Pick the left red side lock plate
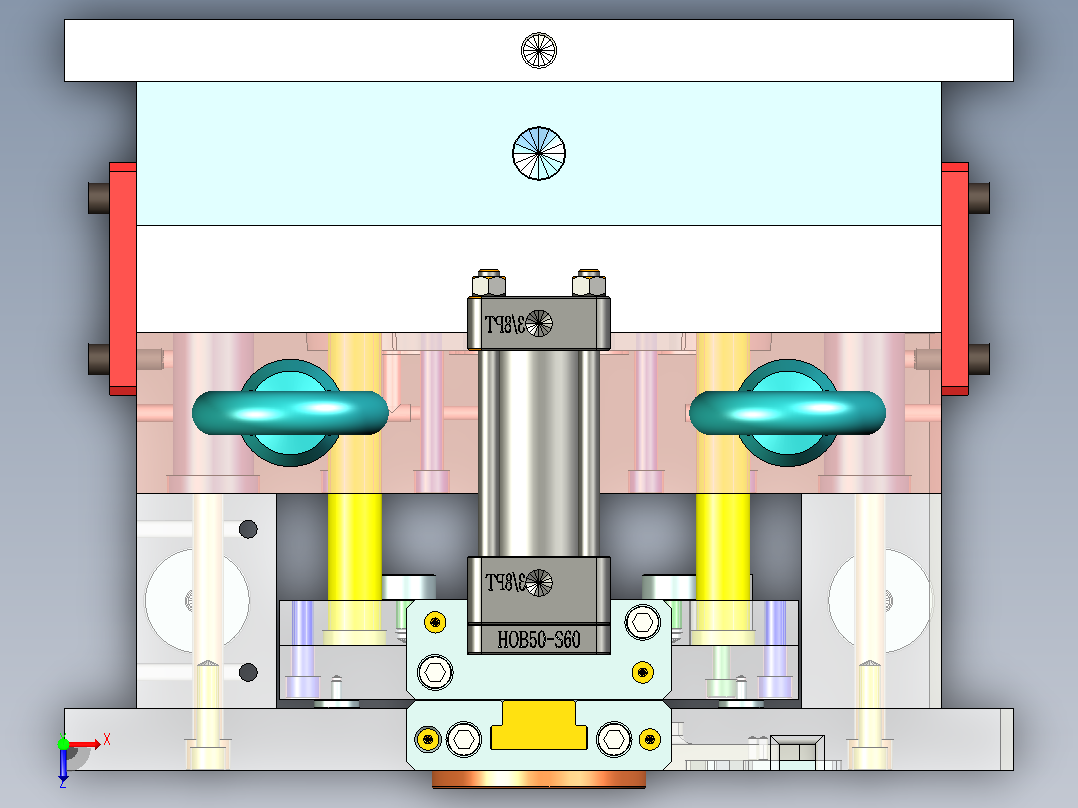1078x808 pixels. (123, 279)
